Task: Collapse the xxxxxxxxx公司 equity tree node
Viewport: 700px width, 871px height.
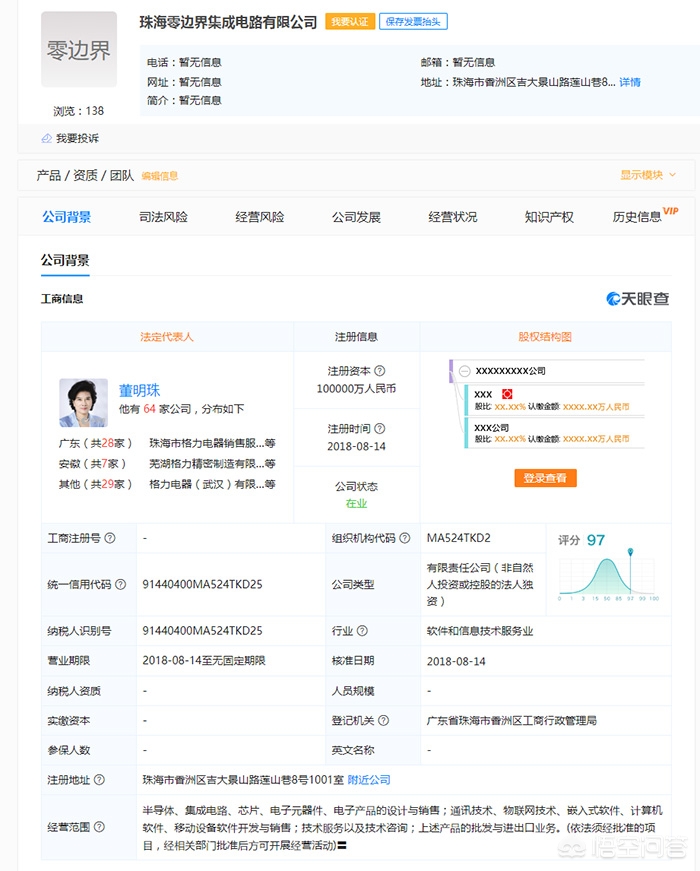Action: (465, 371)
